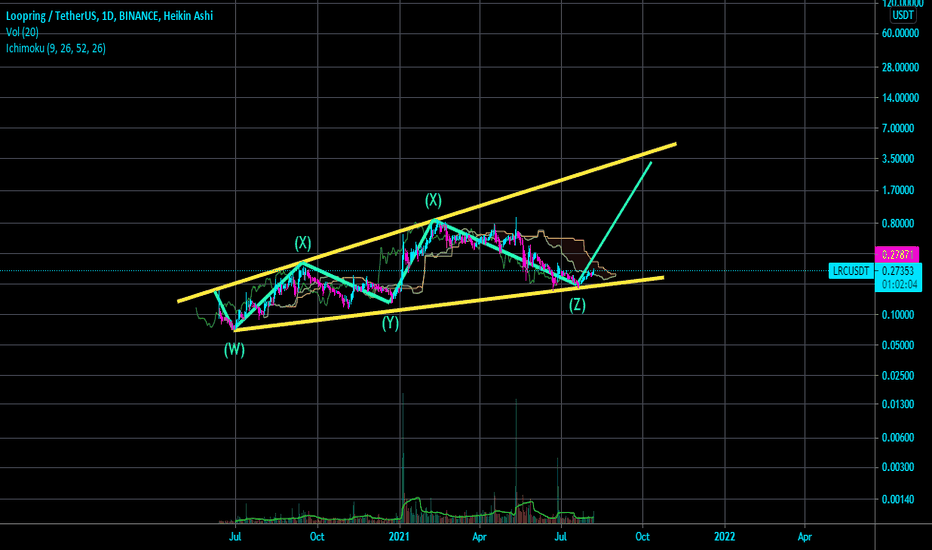Select the (Z) wave label

pos(577,305)
